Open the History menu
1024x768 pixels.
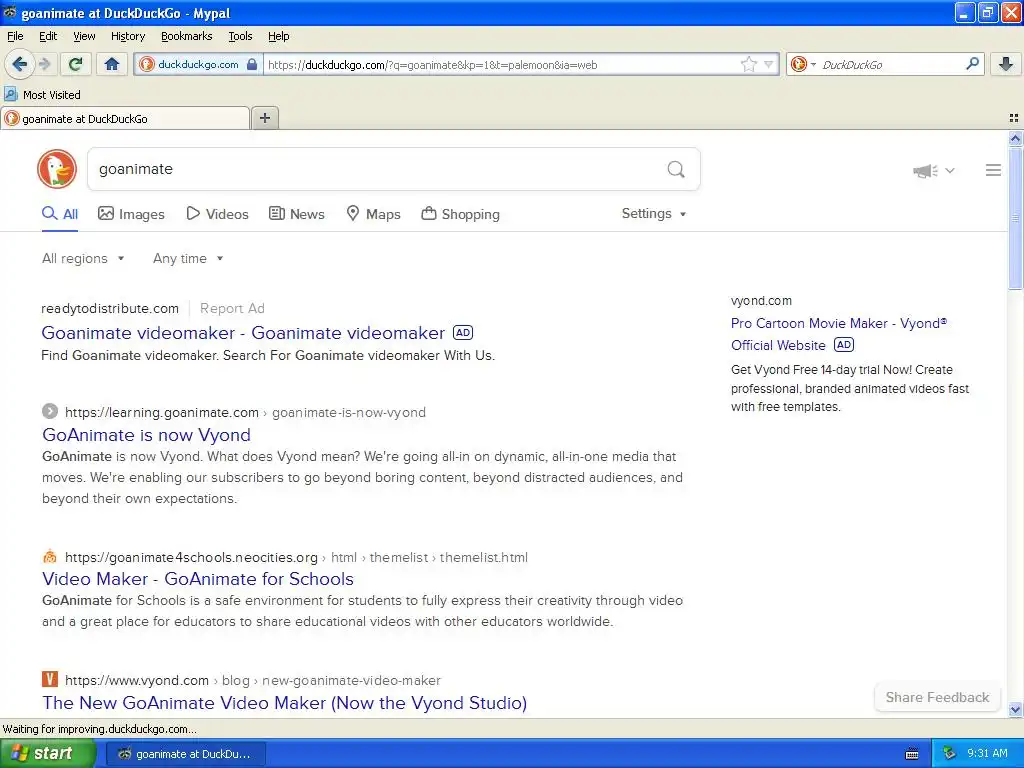[x=127, y=36]
